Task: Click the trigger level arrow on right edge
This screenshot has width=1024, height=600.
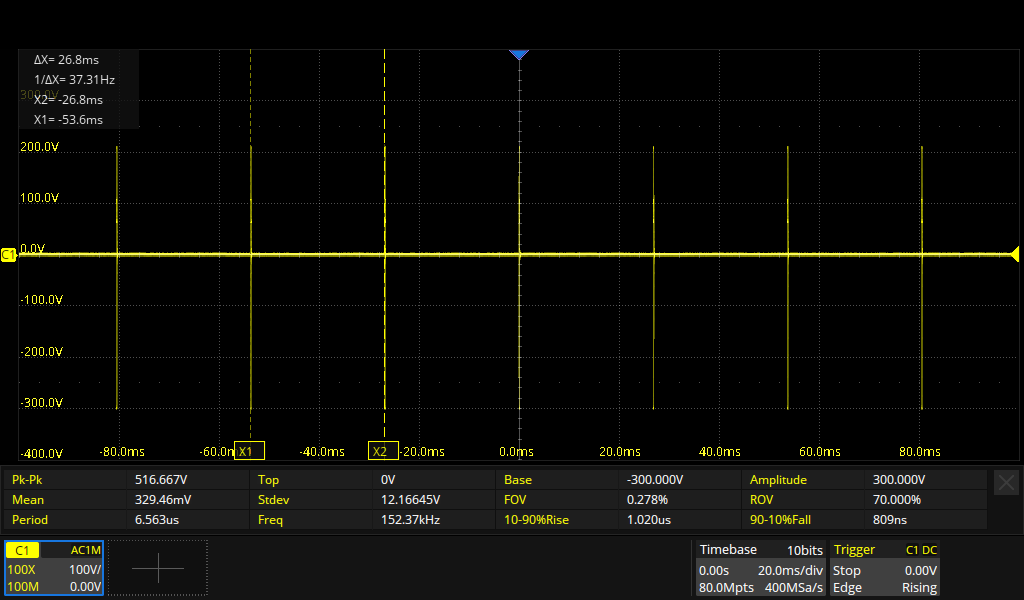Action: [x=1014, y=254]
